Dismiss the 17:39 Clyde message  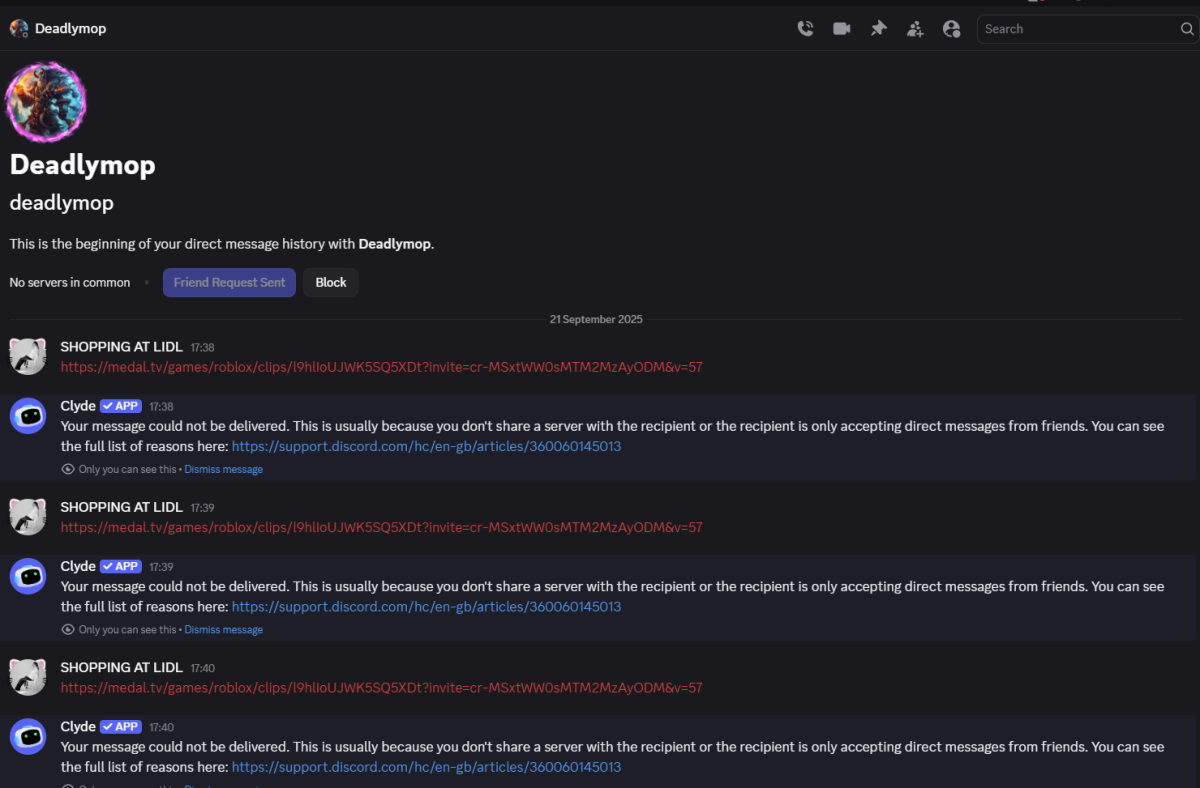tap(223, 630)
